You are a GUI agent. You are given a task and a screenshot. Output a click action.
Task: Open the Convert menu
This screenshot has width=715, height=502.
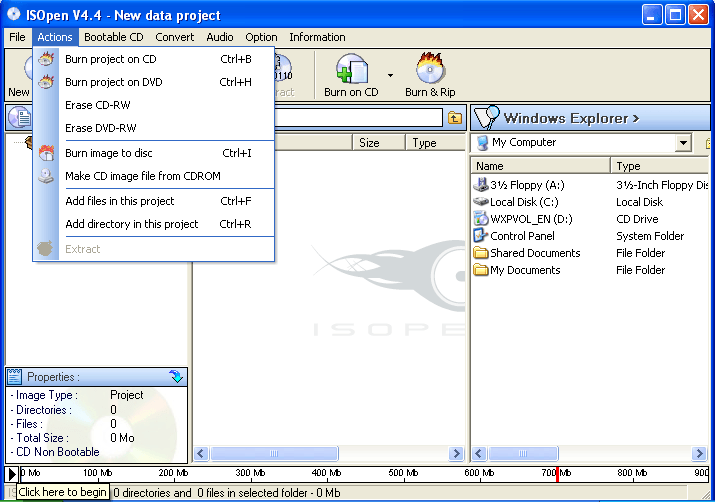[175, 37]
